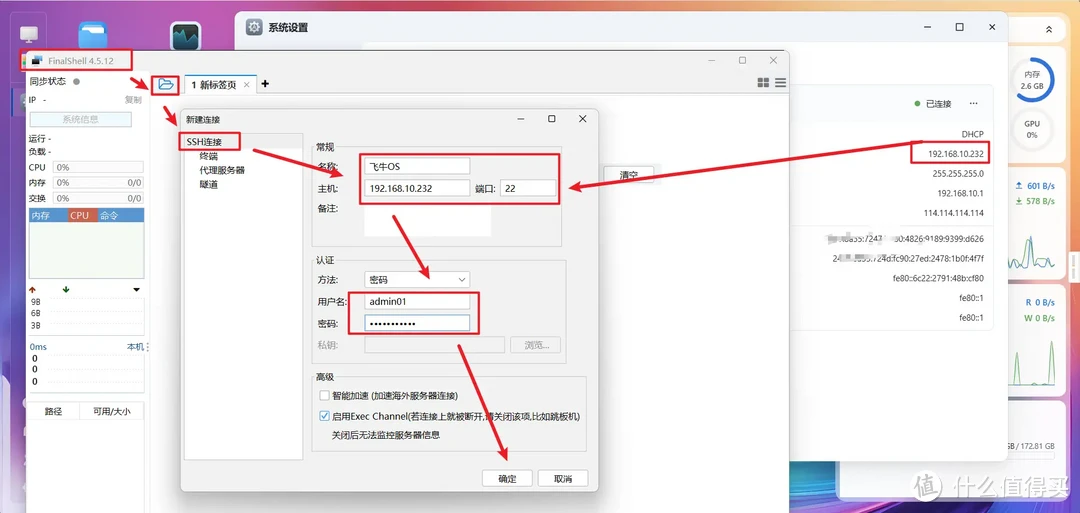Click the DHCP text in 系统设置
This screenshot has width=1080, height=513.
973,134
